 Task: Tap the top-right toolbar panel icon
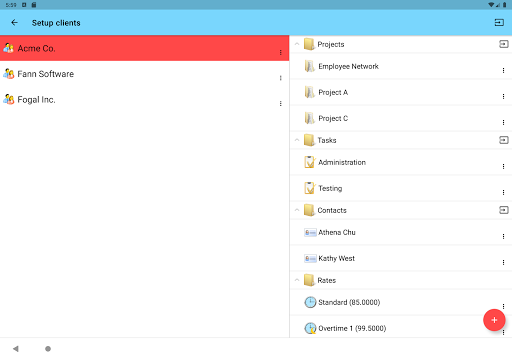(499, 23)
